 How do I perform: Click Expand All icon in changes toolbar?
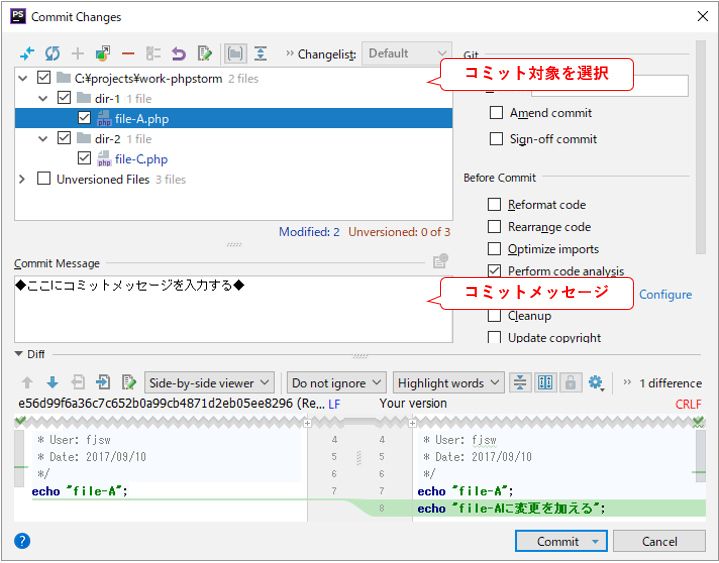[x=260, y=54]
